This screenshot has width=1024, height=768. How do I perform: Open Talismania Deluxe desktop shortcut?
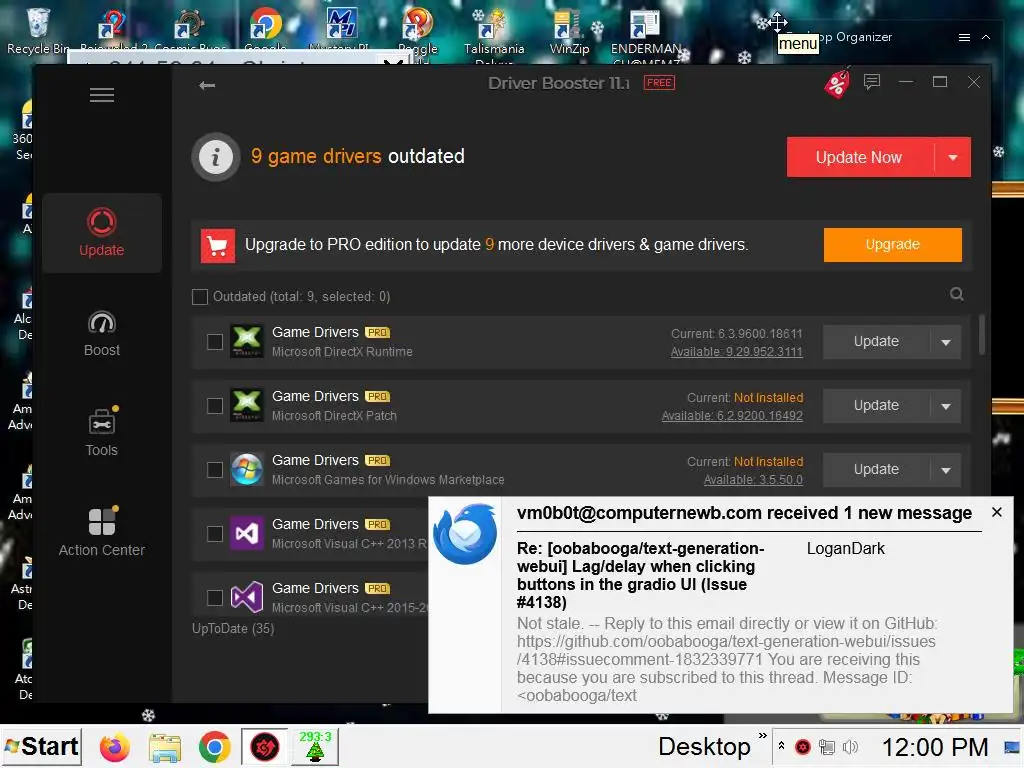click(x=494, y=34)
